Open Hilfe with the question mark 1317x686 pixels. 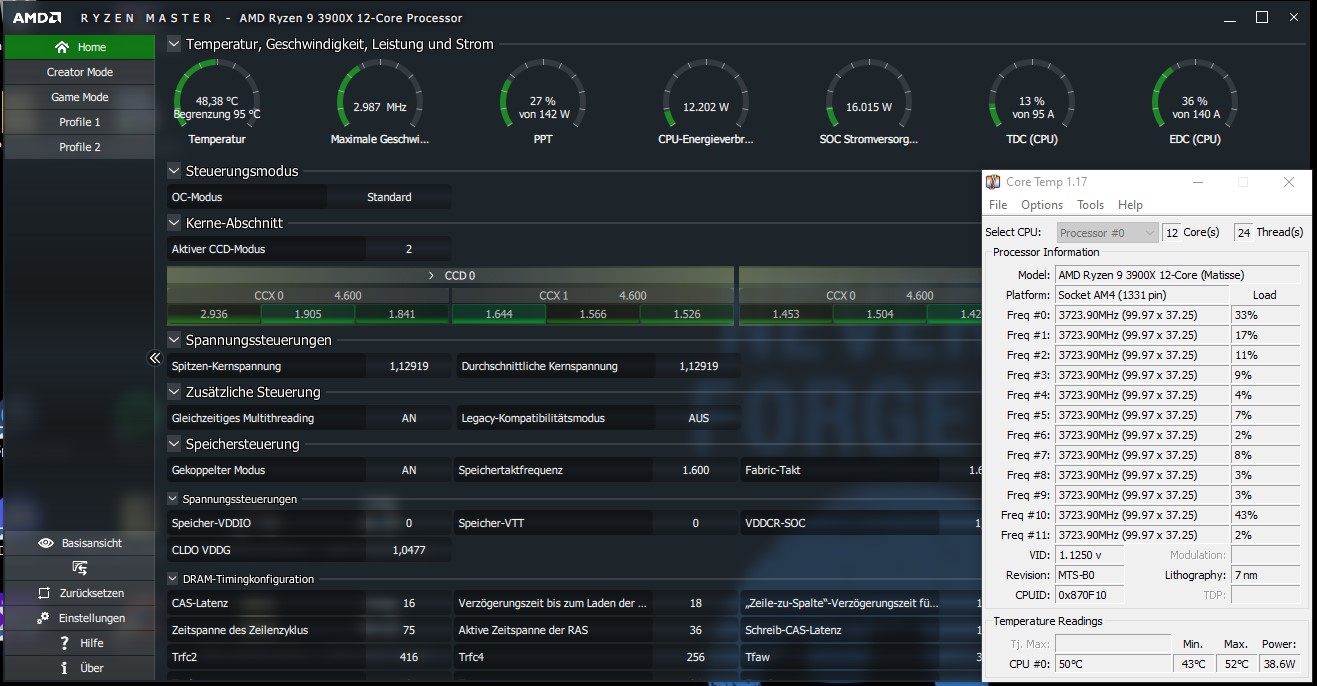80,643
